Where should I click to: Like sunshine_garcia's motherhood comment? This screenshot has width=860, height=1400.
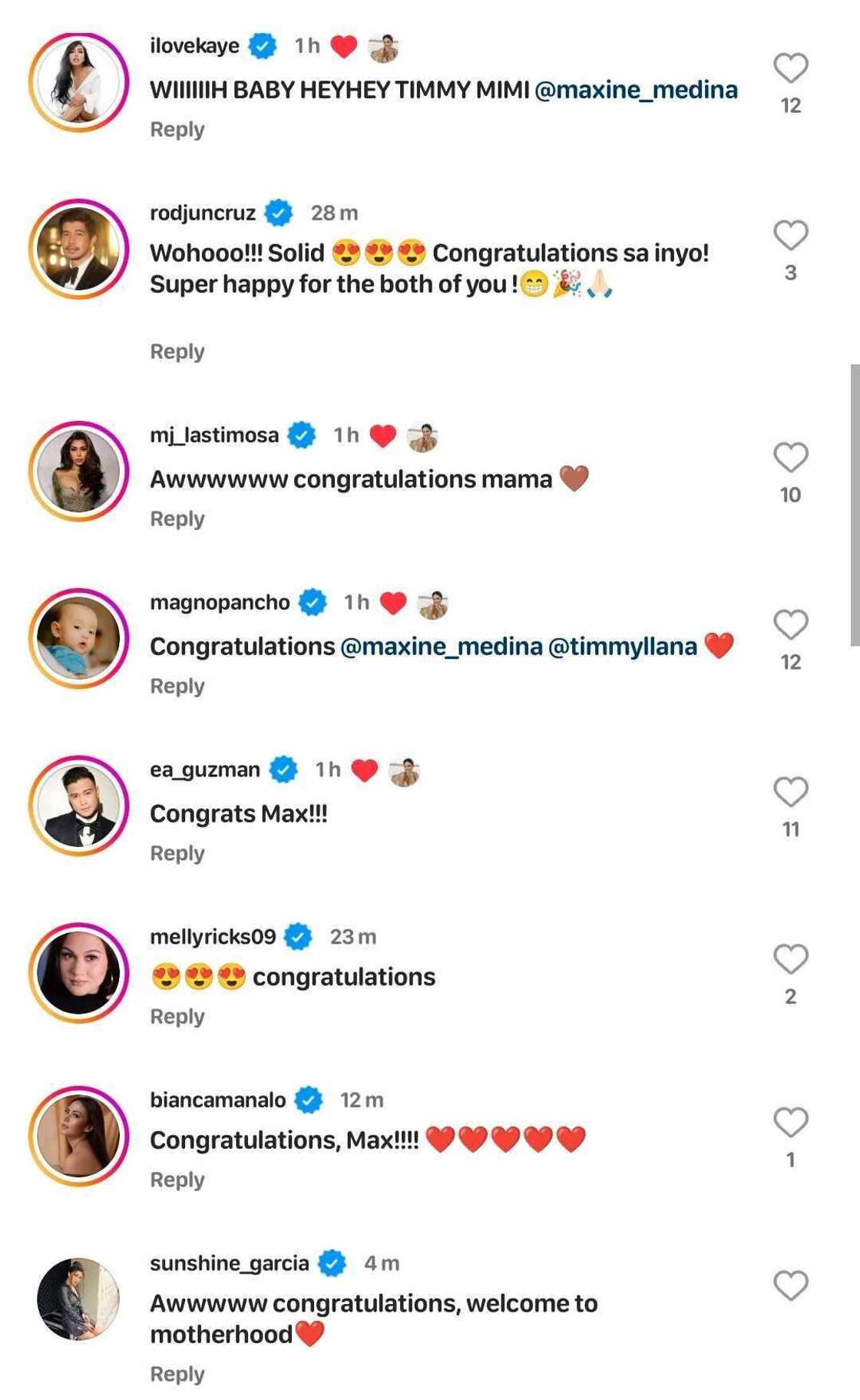pyautogui.click(x=790, y=1286)
